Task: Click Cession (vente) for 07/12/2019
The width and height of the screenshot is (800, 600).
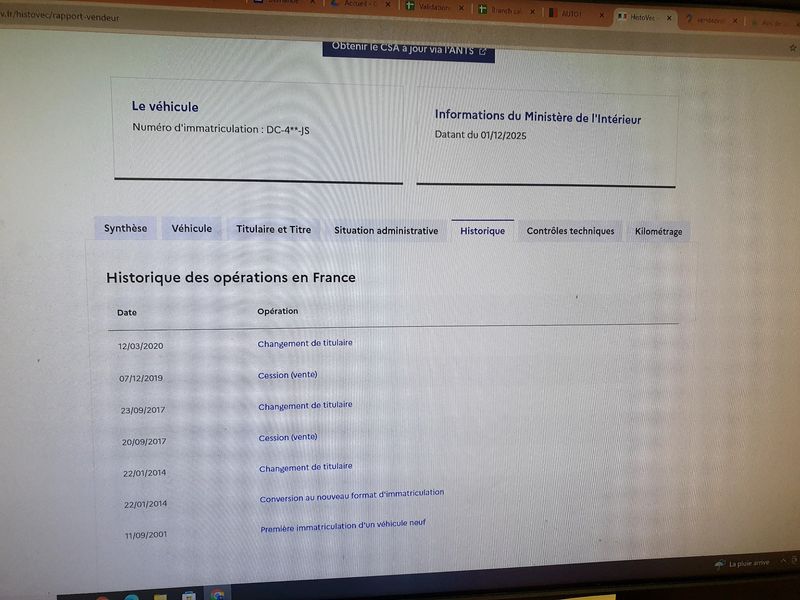Action: click(x=287, y=375)
